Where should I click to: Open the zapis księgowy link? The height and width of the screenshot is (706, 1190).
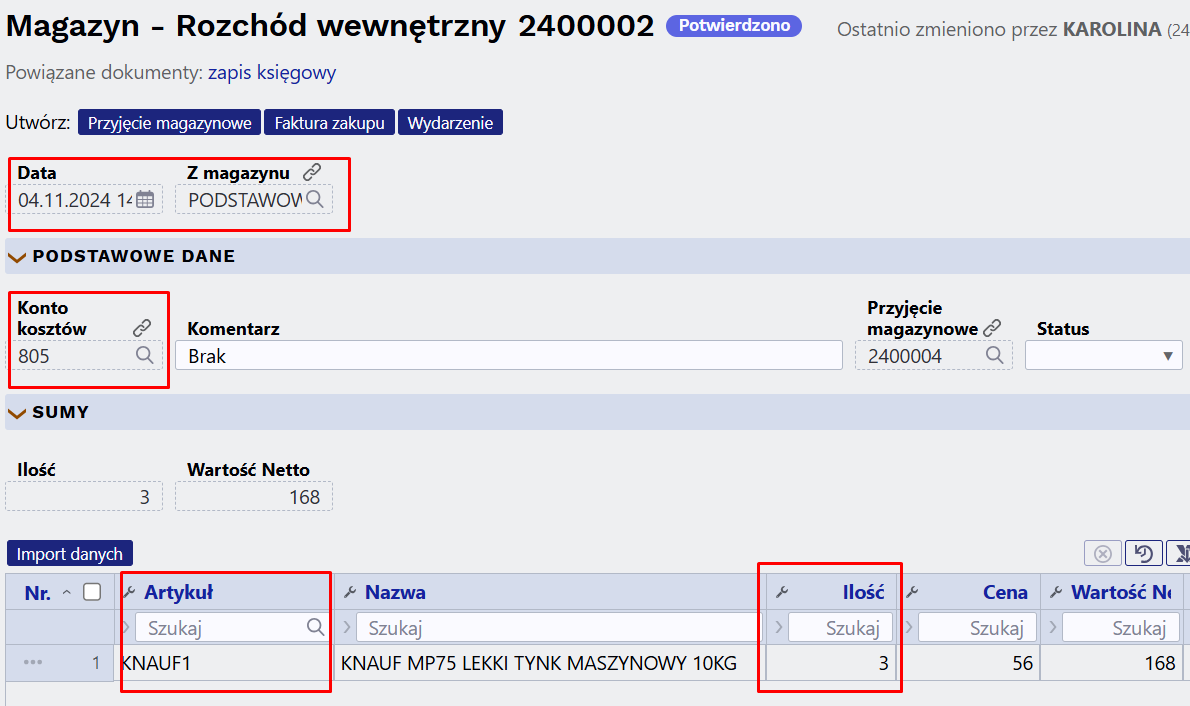point(272,72)
